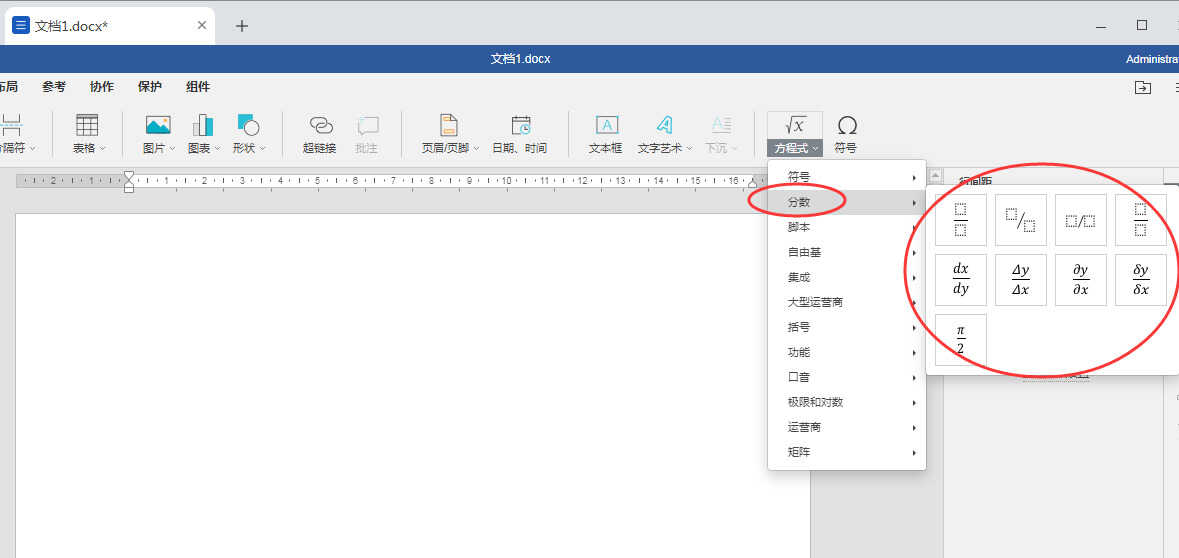Open the 脚本 submenu
1179x558 pixels.
(847, 227)
